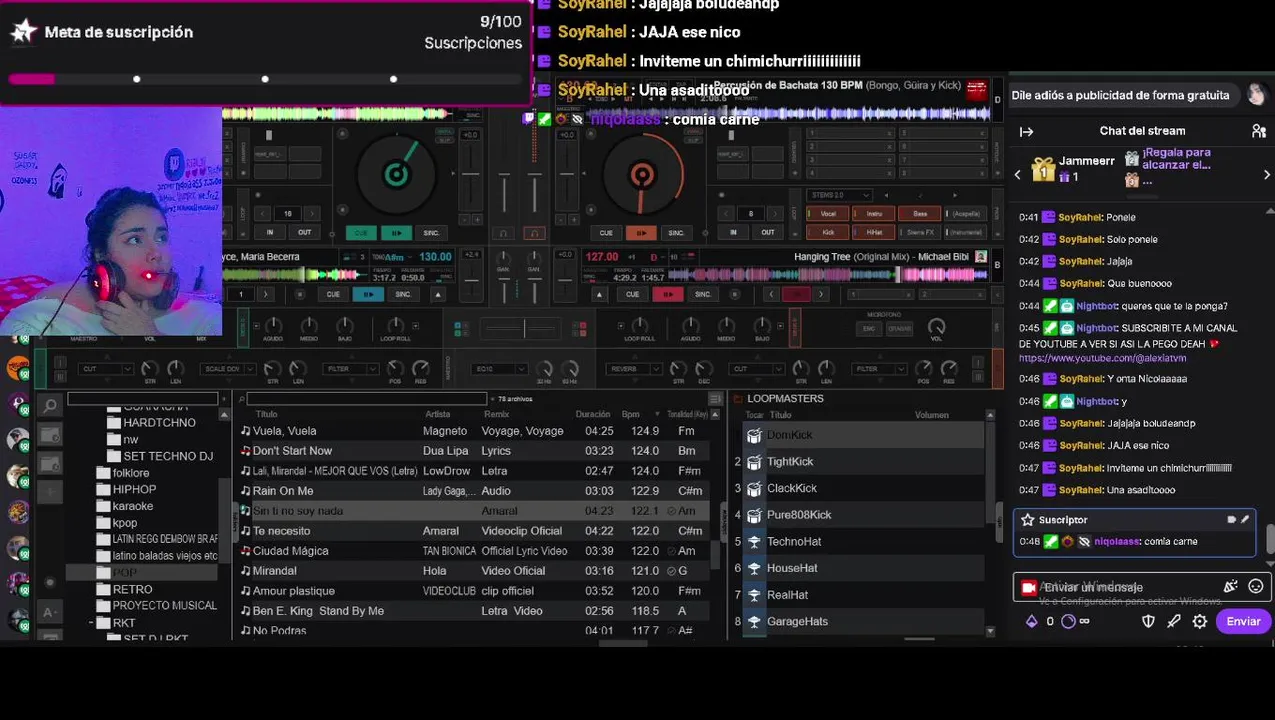Click the left deck AGUDO knob

point(273,326)
